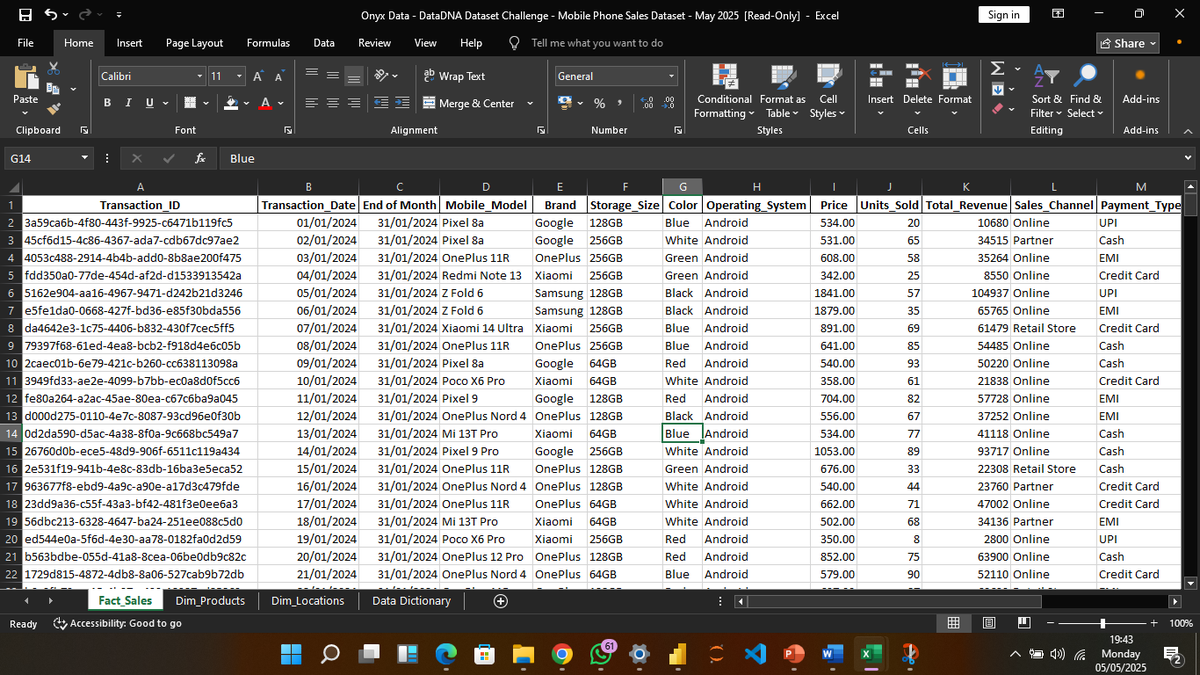Click the Sign in button
1200x675 pixels.
[x=1003, y=15]
